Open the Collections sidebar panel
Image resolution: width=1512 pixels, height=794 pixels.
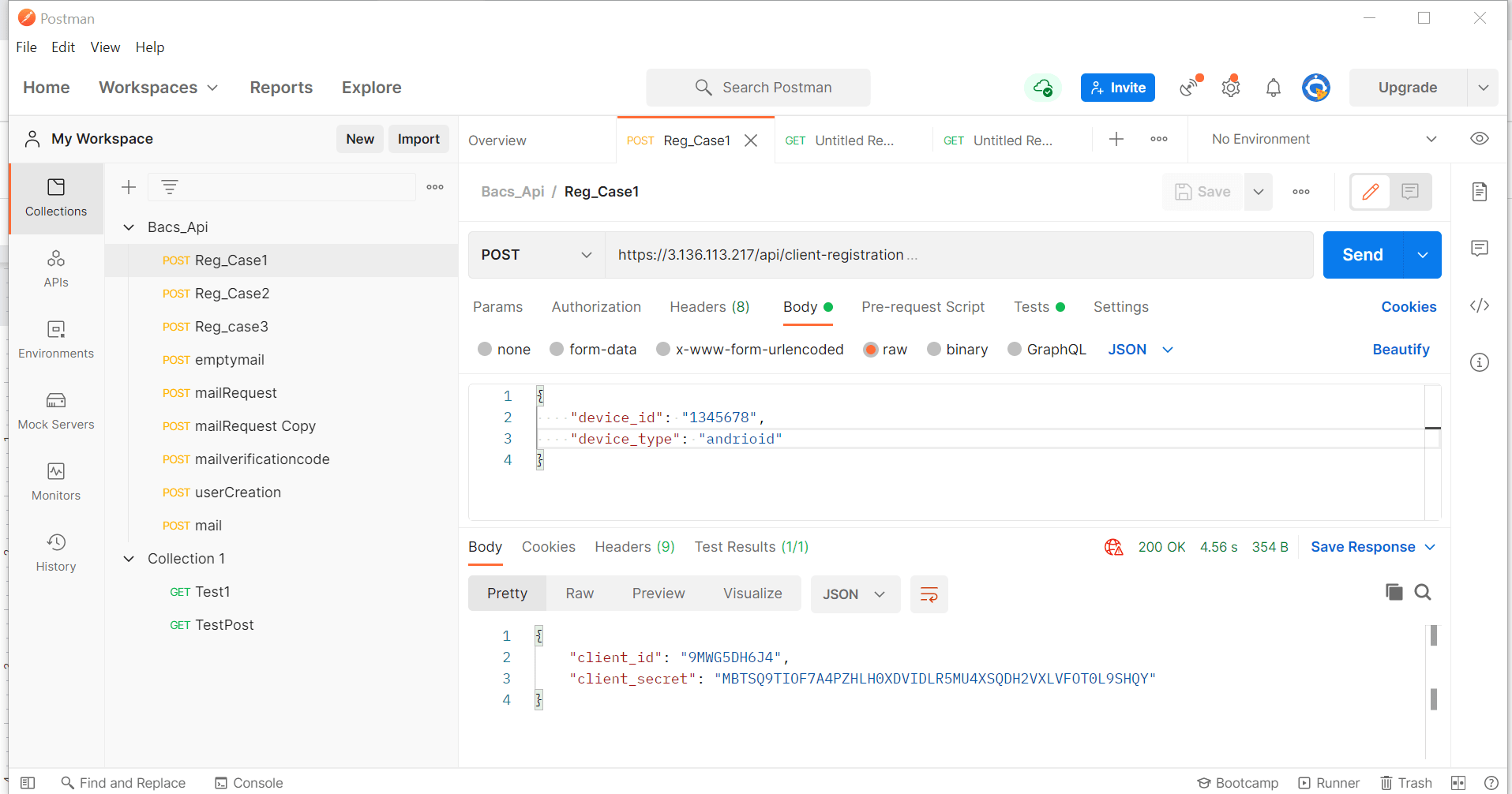coord(55,198)
